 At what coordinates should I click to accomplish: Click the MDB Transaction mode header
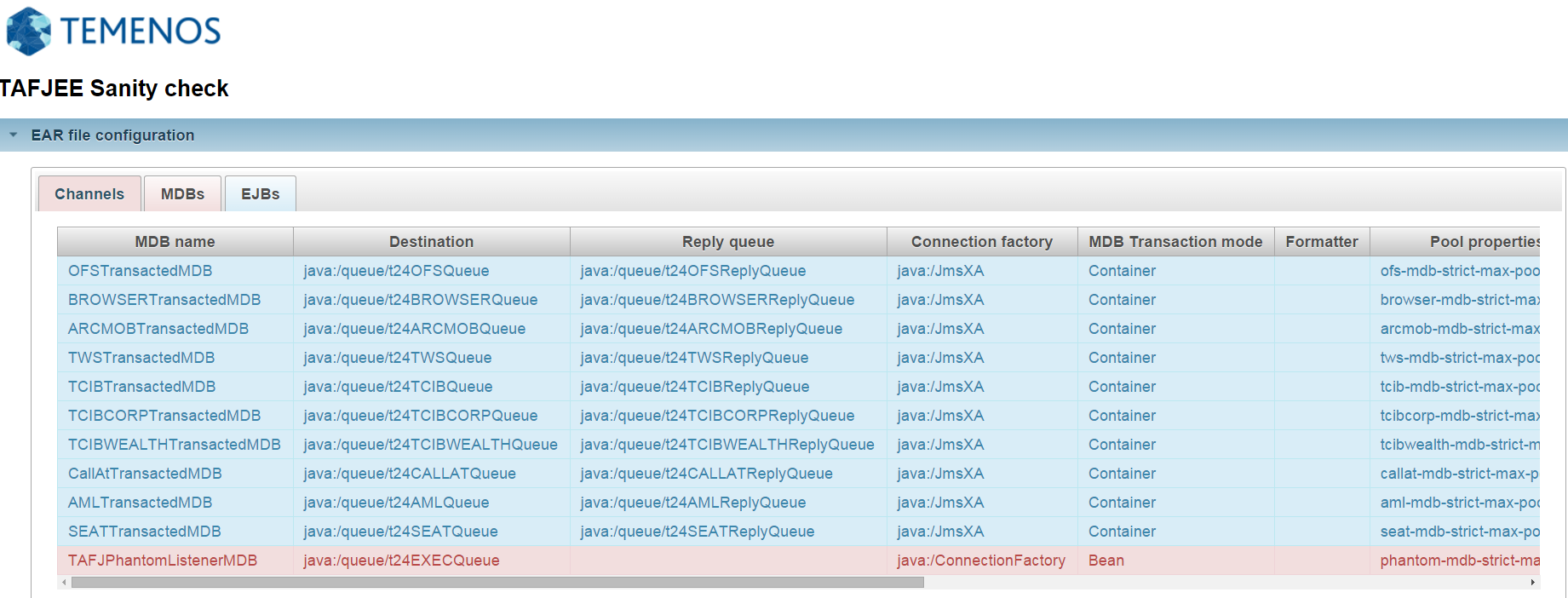(x=1175, y=242)
